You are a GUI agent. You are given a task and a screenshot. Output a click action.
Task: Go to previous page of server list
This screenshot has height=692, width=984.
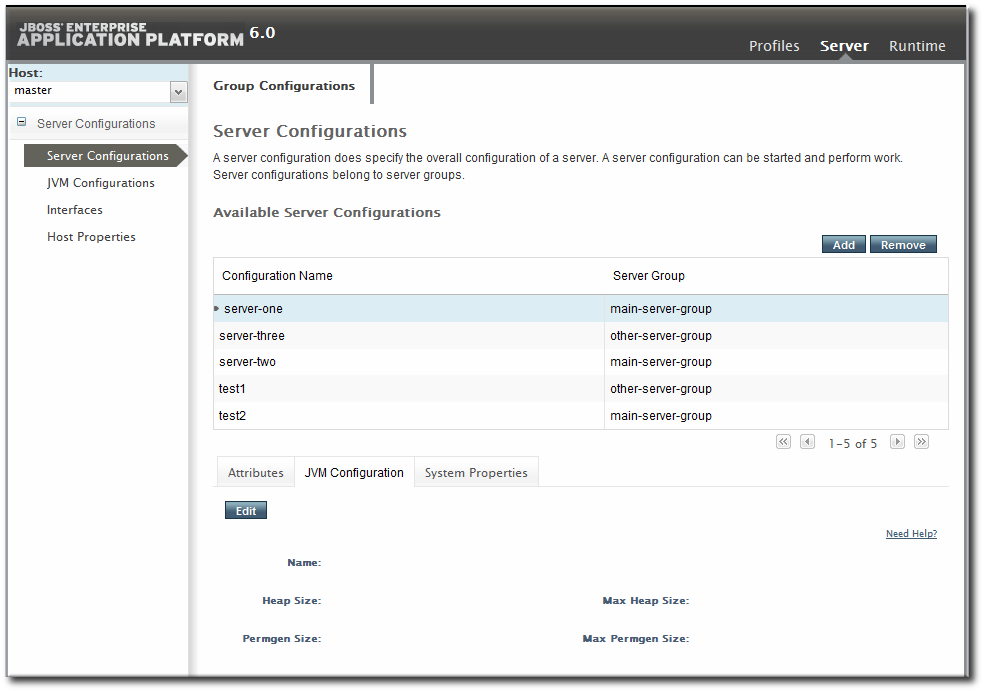point(807,442)
